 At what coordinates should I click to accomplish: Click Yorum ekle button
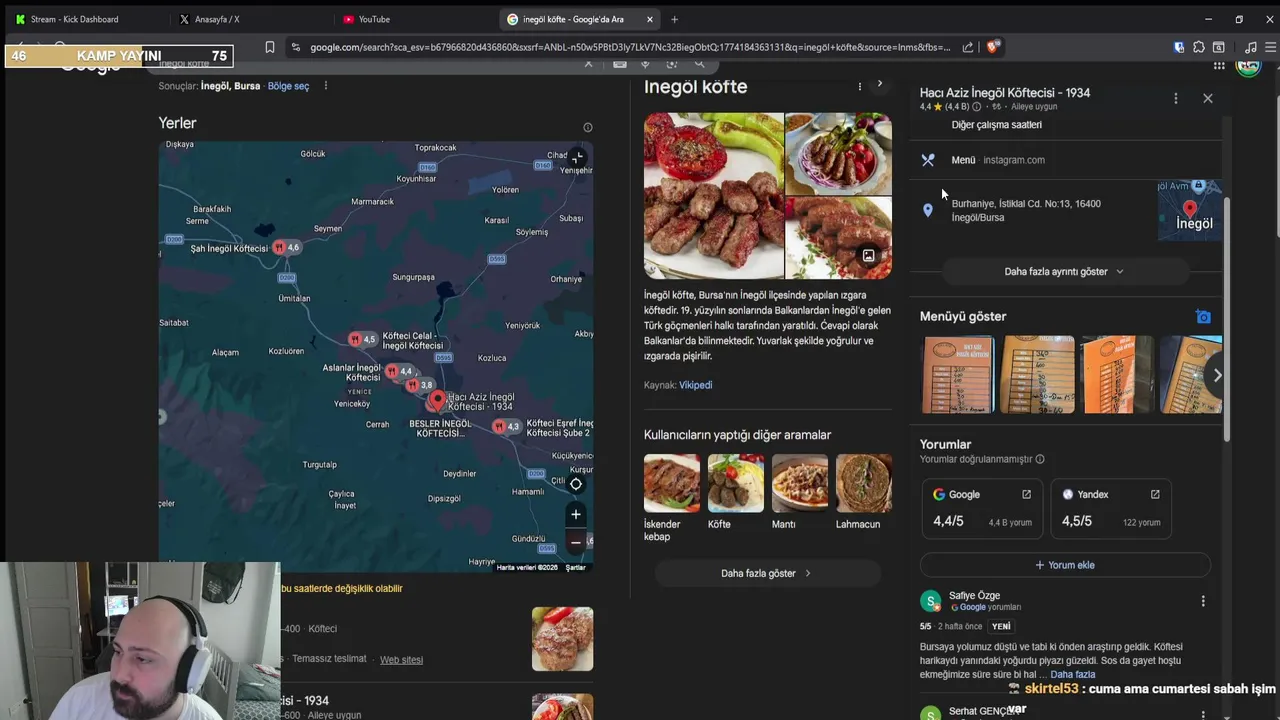coord(1064,565)
